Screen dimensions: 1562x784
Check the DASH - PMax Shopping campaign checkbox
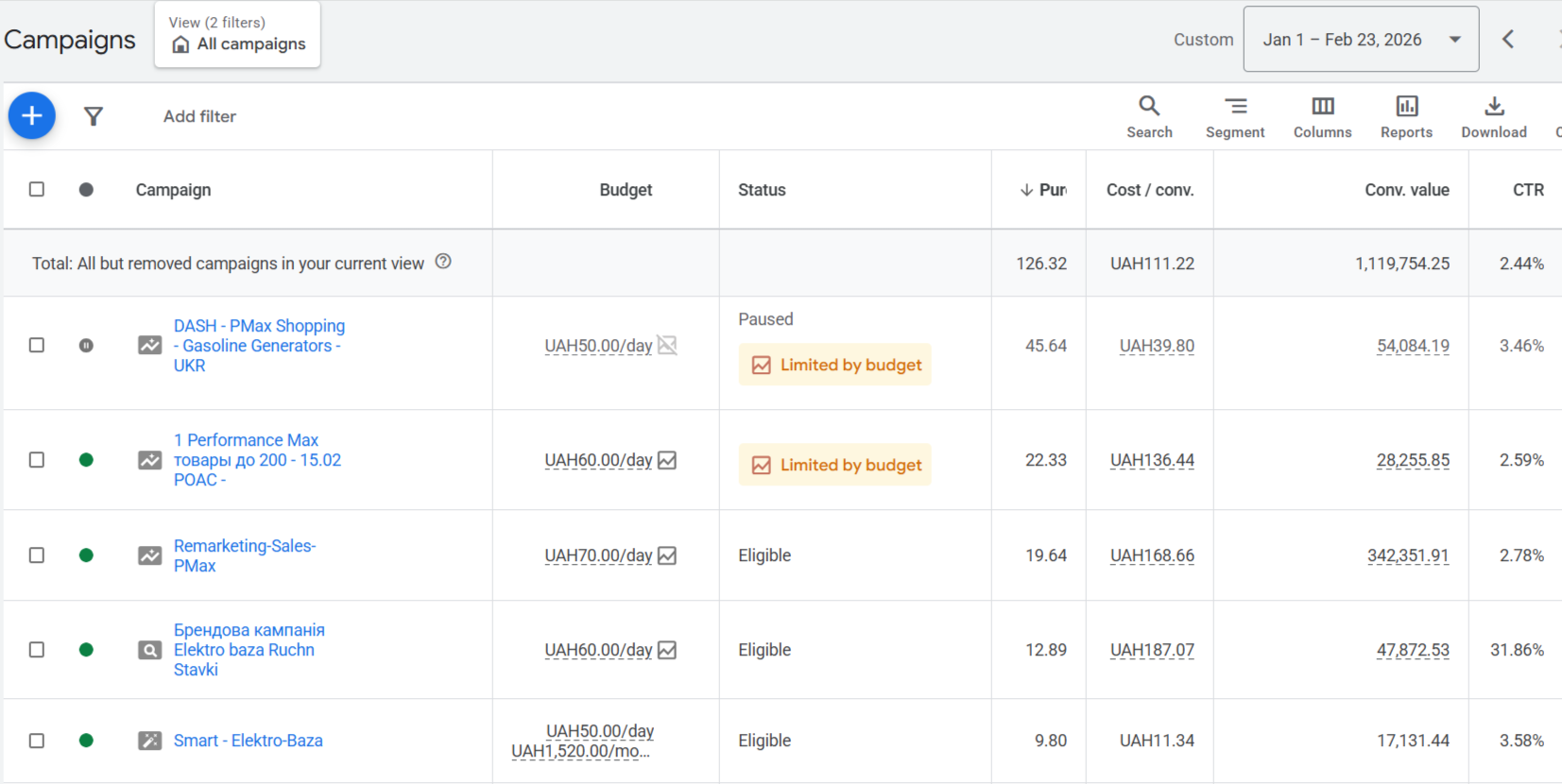[x=37, y=345]
